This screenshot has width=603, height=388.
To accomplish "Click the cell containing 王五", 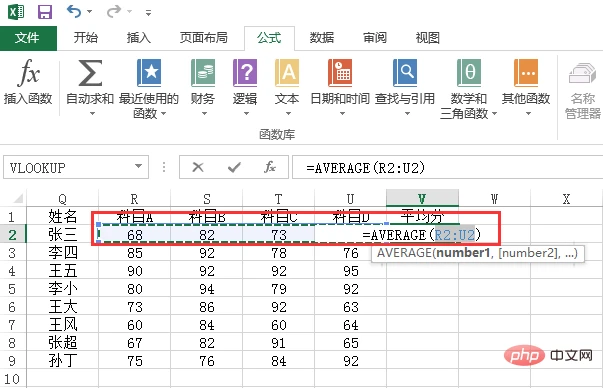I will (x=62, y=271).
